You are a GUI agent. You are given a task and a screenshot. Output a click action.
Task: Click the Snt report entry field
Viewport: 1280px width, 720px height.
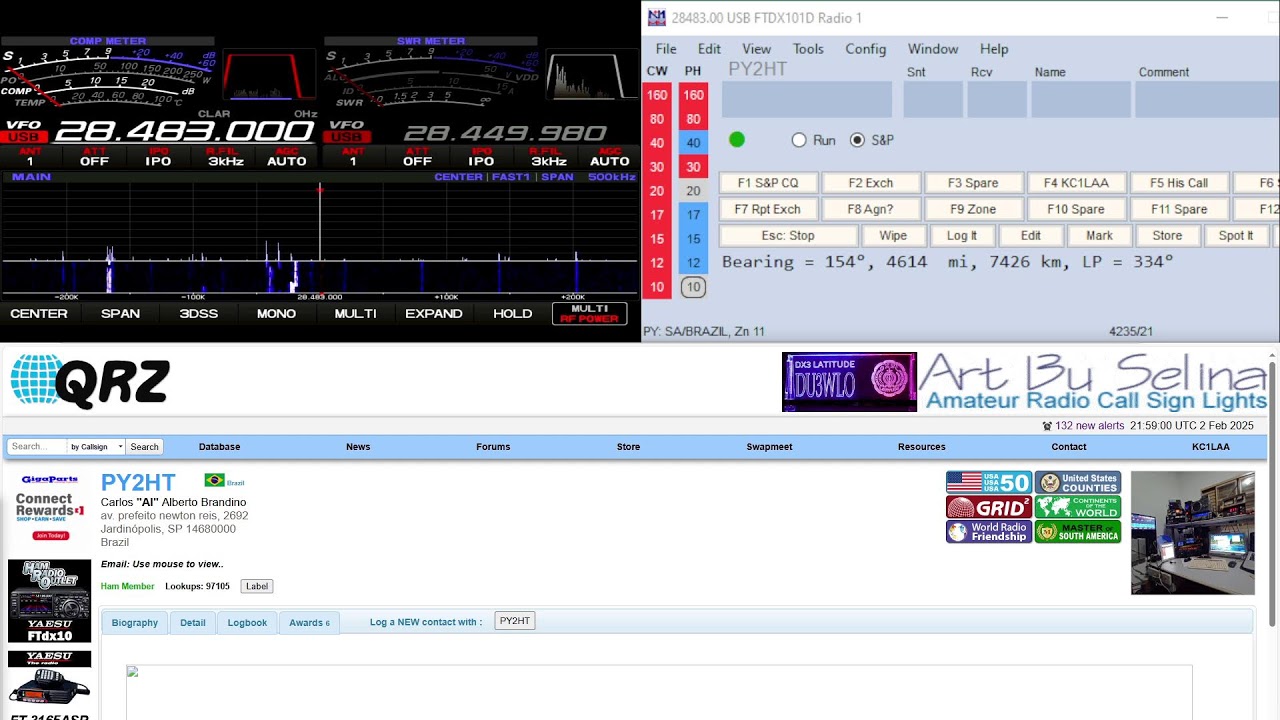click(x=933, y=100)
